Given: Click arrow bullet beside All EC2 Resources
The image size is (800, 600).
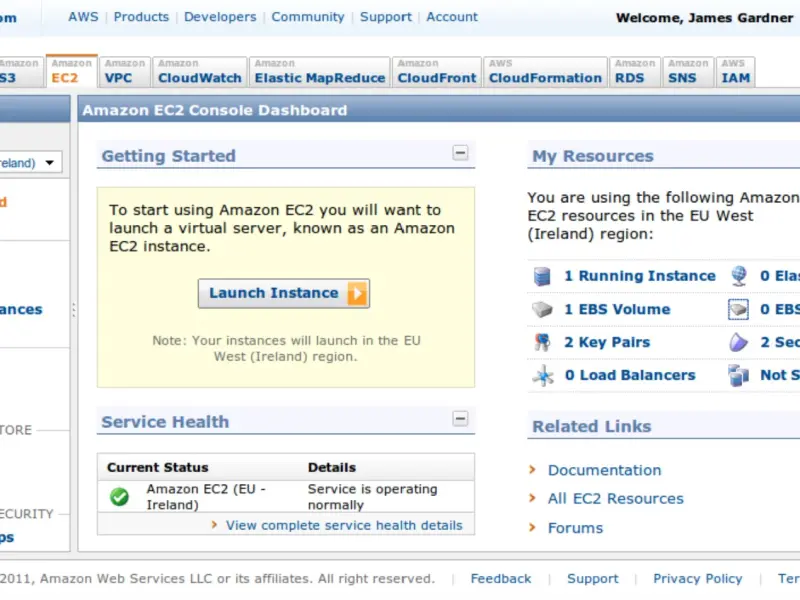Looking at the screenshot, I should click(x=533, y=498).
